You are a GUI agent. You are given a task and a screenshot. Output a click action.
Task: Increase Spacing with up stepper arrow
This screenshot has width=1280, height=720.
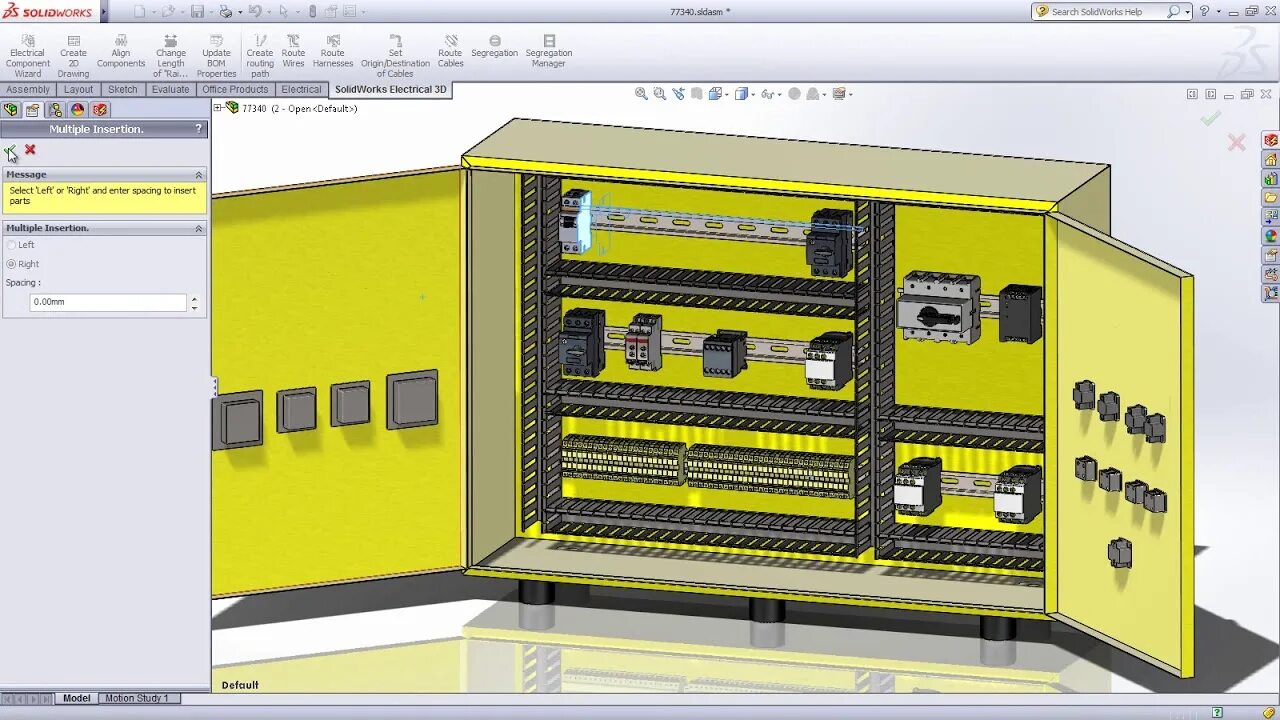point(194,298)
